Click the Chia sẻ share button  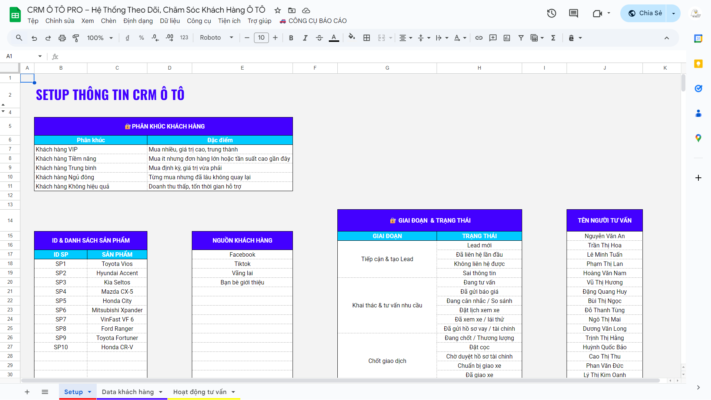tap(651, 13)
